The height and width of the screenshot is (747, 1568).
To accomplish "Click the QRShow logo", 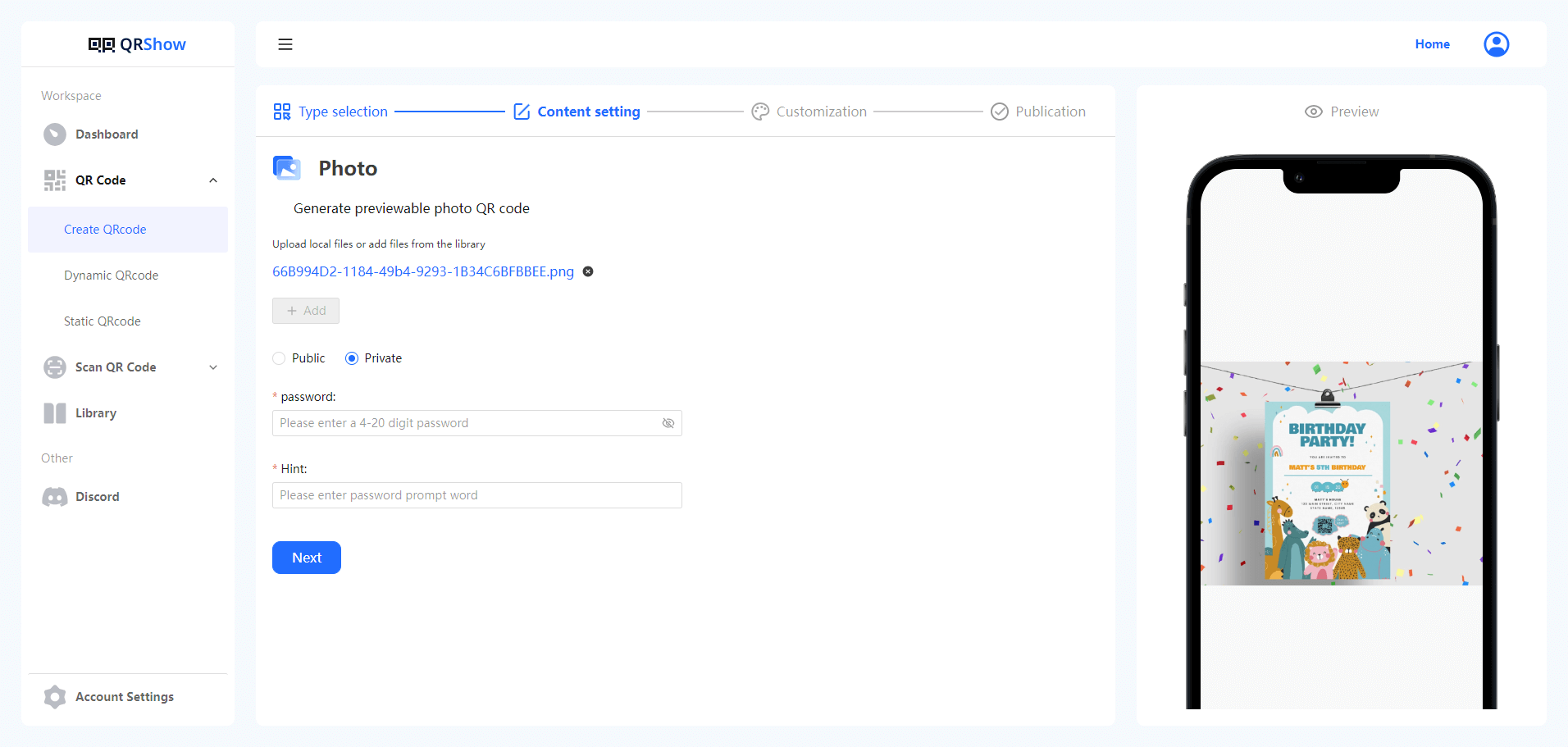I will [137, 44].
